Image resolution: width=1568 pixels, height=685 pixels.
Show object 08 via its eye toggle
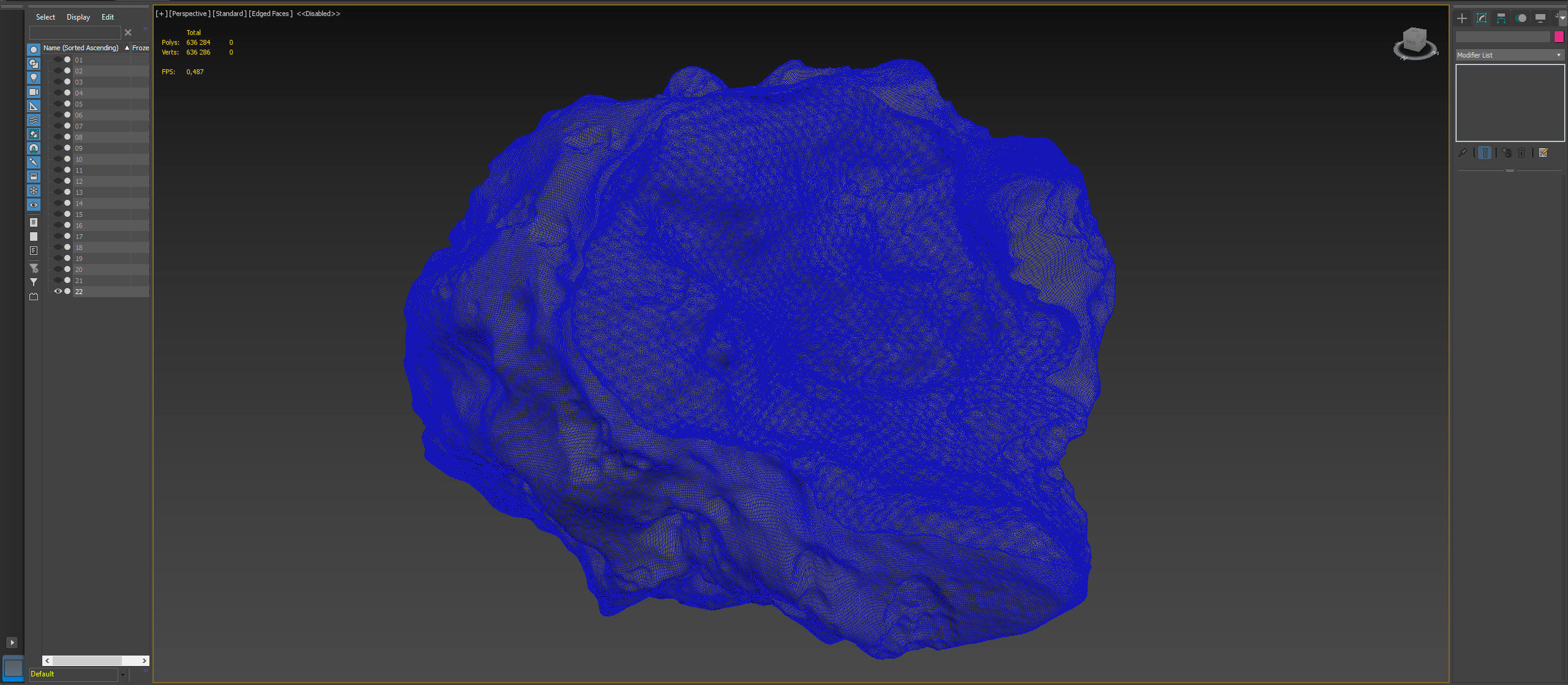click(x=58, y=137)
